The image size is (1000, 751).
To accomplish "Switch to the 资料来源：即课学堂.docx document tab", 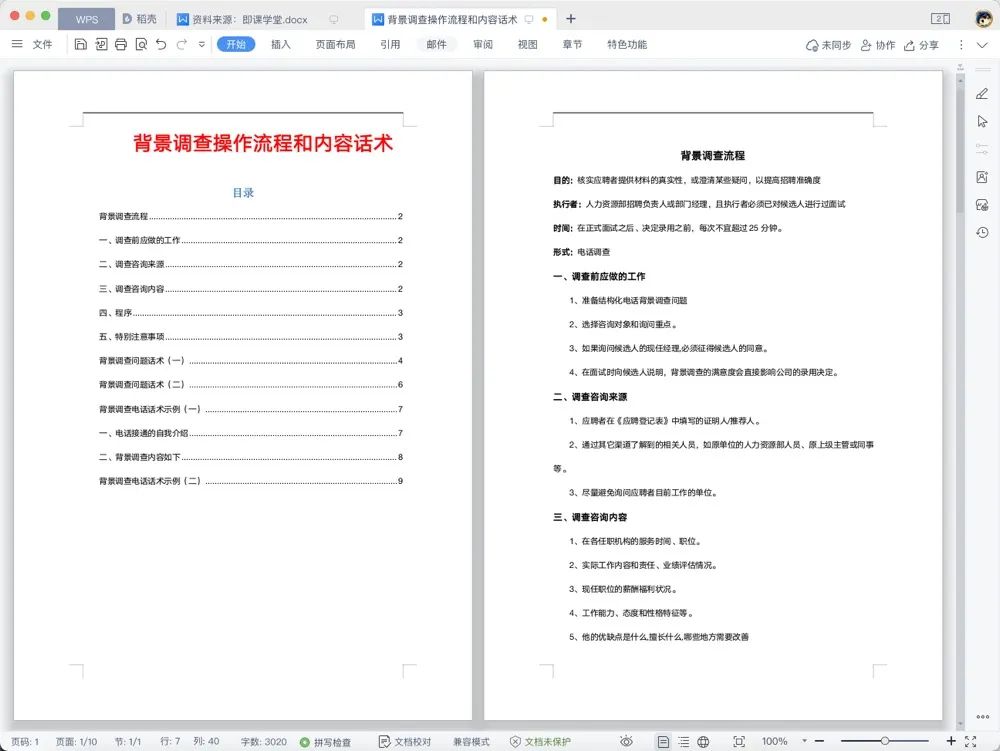I will tap(250, 19).
